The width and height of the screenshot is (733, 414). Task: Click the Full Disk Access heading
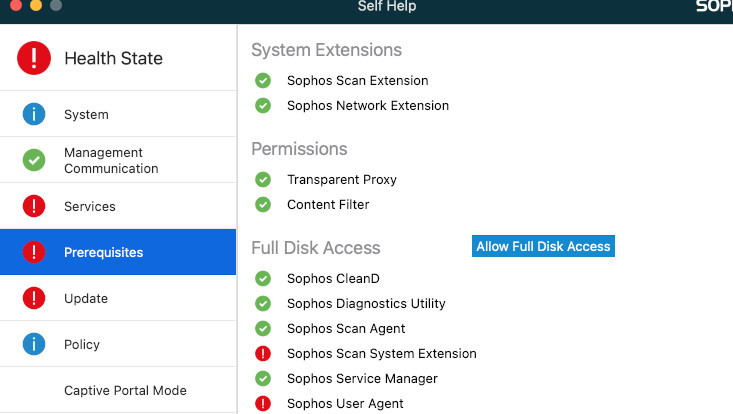point(316,248)
